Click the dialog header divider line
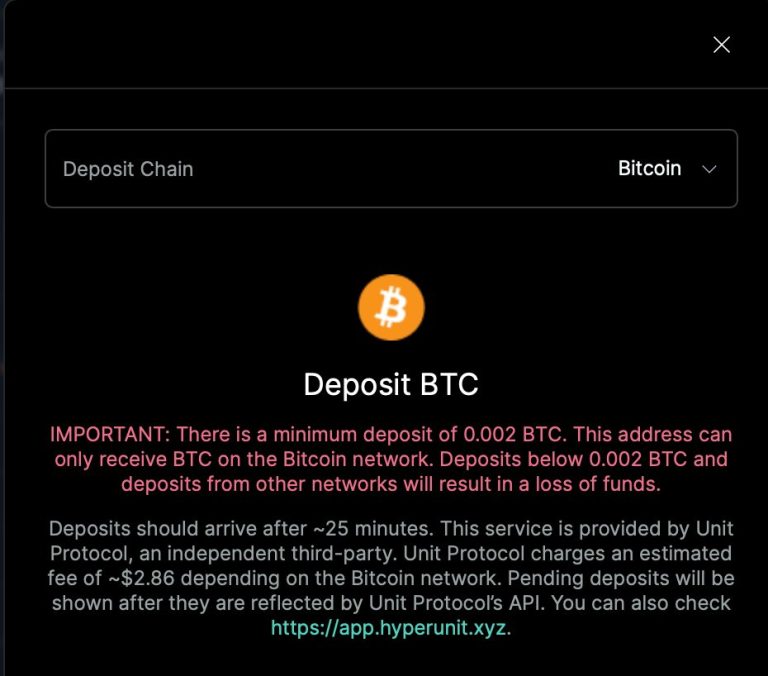Image resolution: width=768 pixels, height=676 pixels. click(x=386, y=88)
